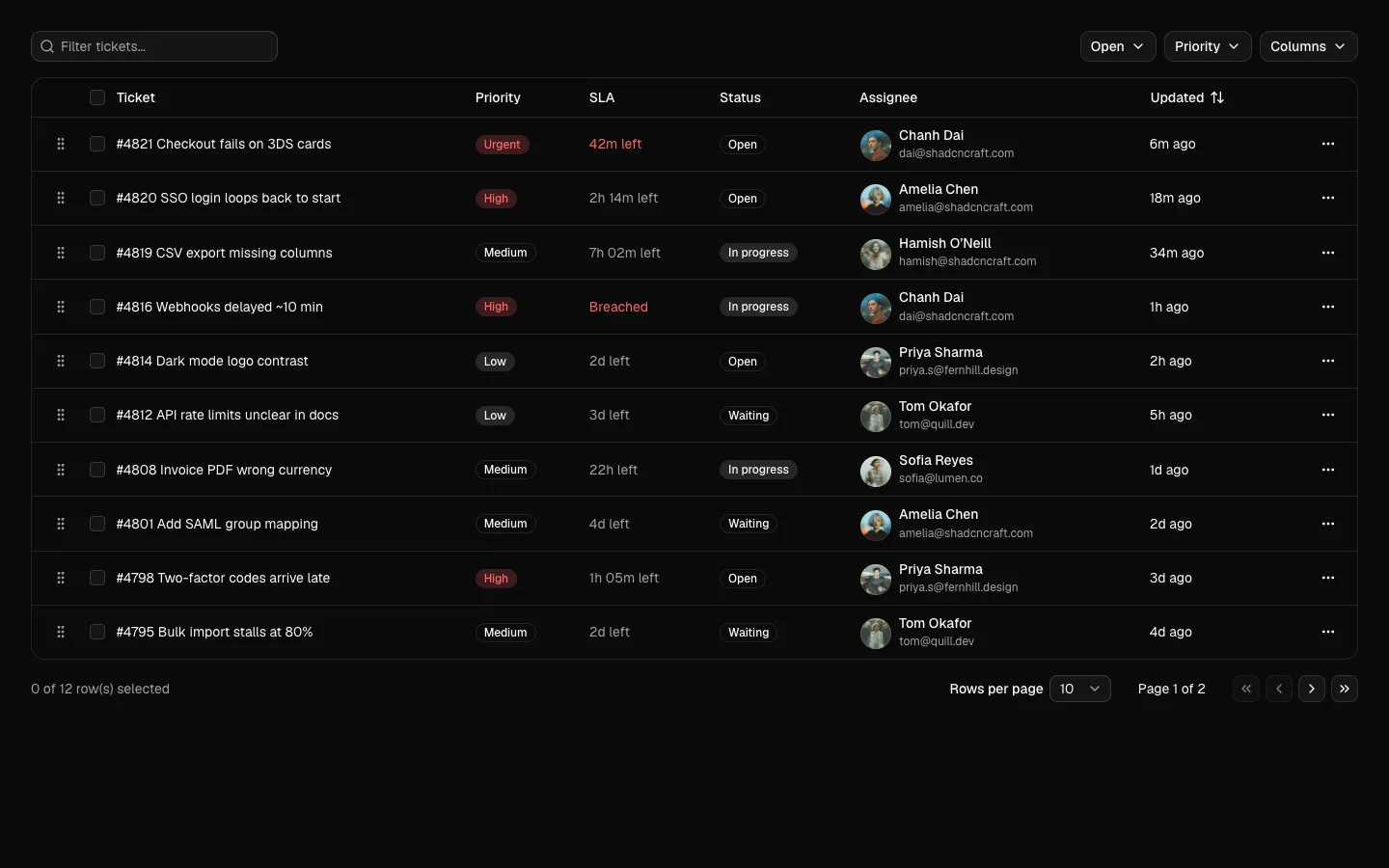Open row actions menu for ticket #4821
Screen dimensions: 1389x868
1328,144
